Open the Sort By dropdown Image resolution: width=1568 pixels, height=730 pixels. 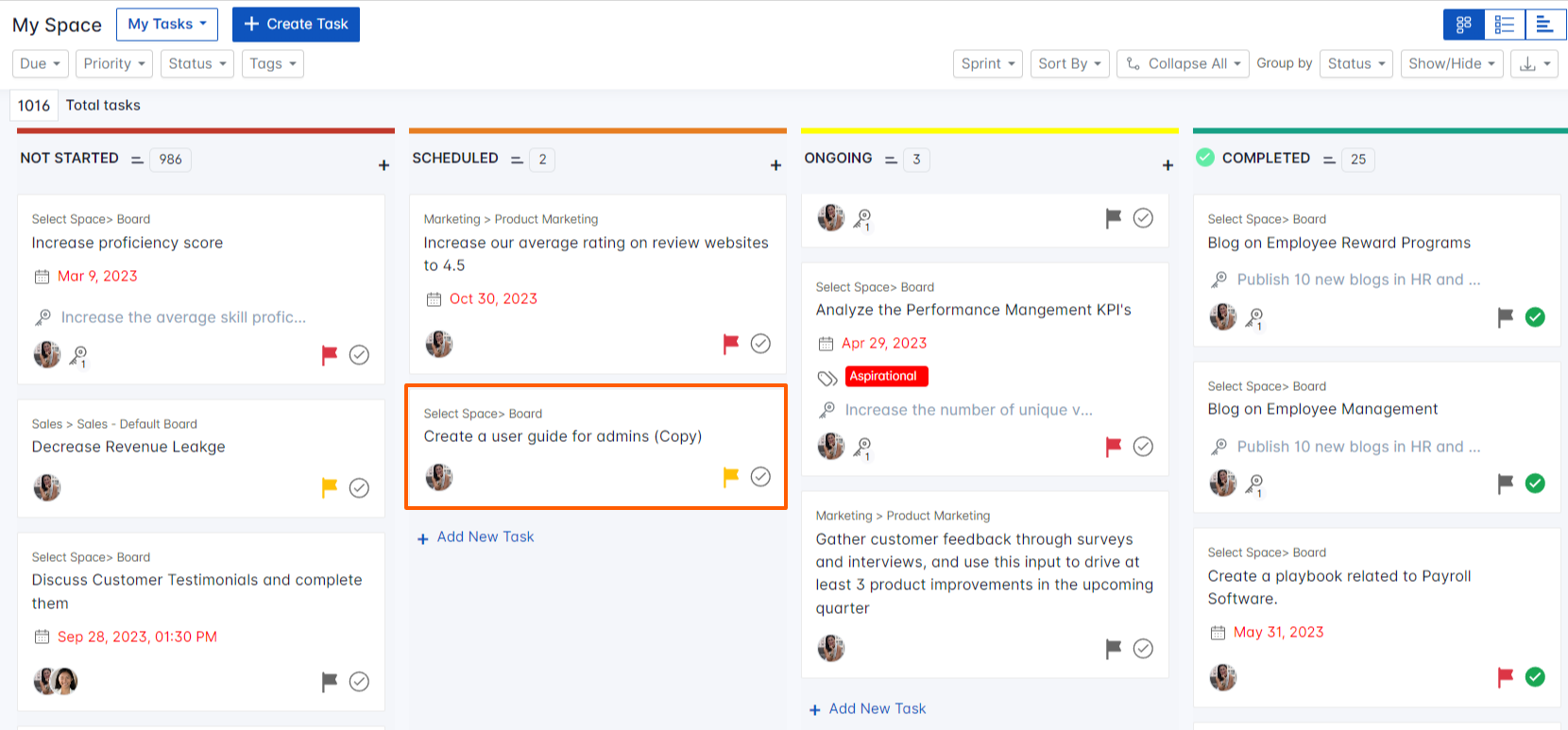coord(1069,63)
